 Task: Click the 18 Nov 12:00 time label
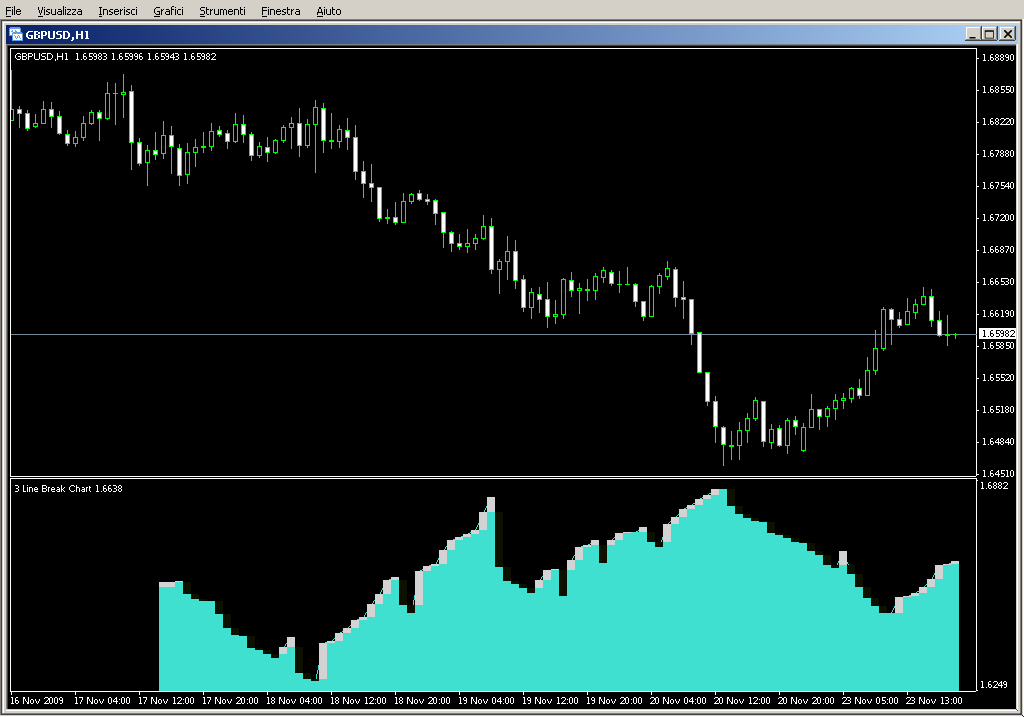(x=358, y=701)
